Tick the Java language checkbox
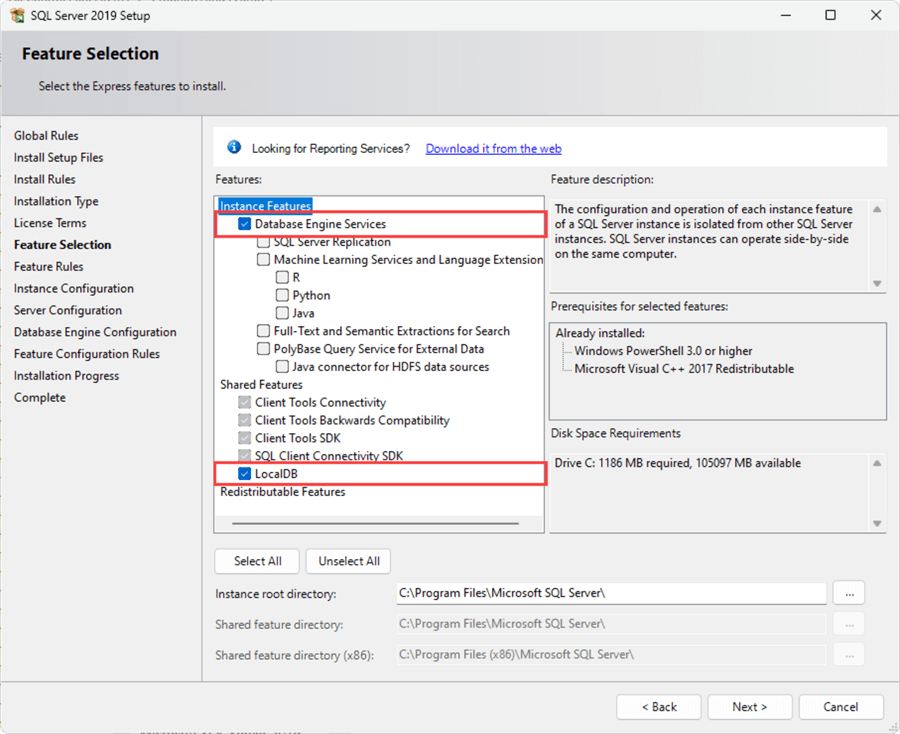 pyautogui.click(x=282, y=313)
